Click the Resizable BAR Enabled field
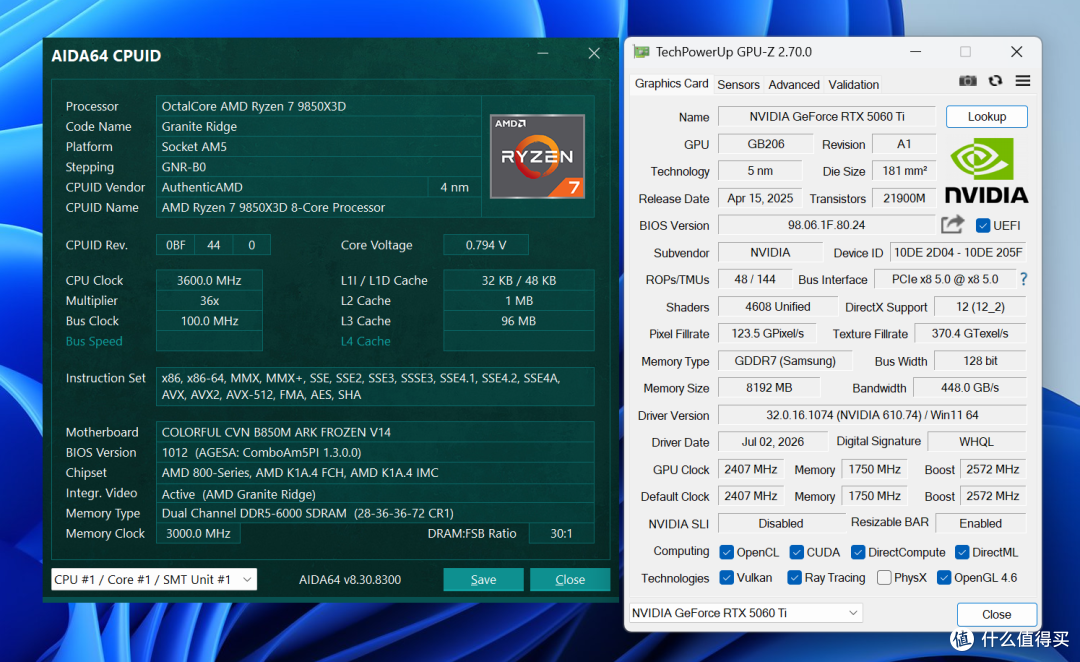This screenshot has height=662, width=1080. tap(980, 523)
